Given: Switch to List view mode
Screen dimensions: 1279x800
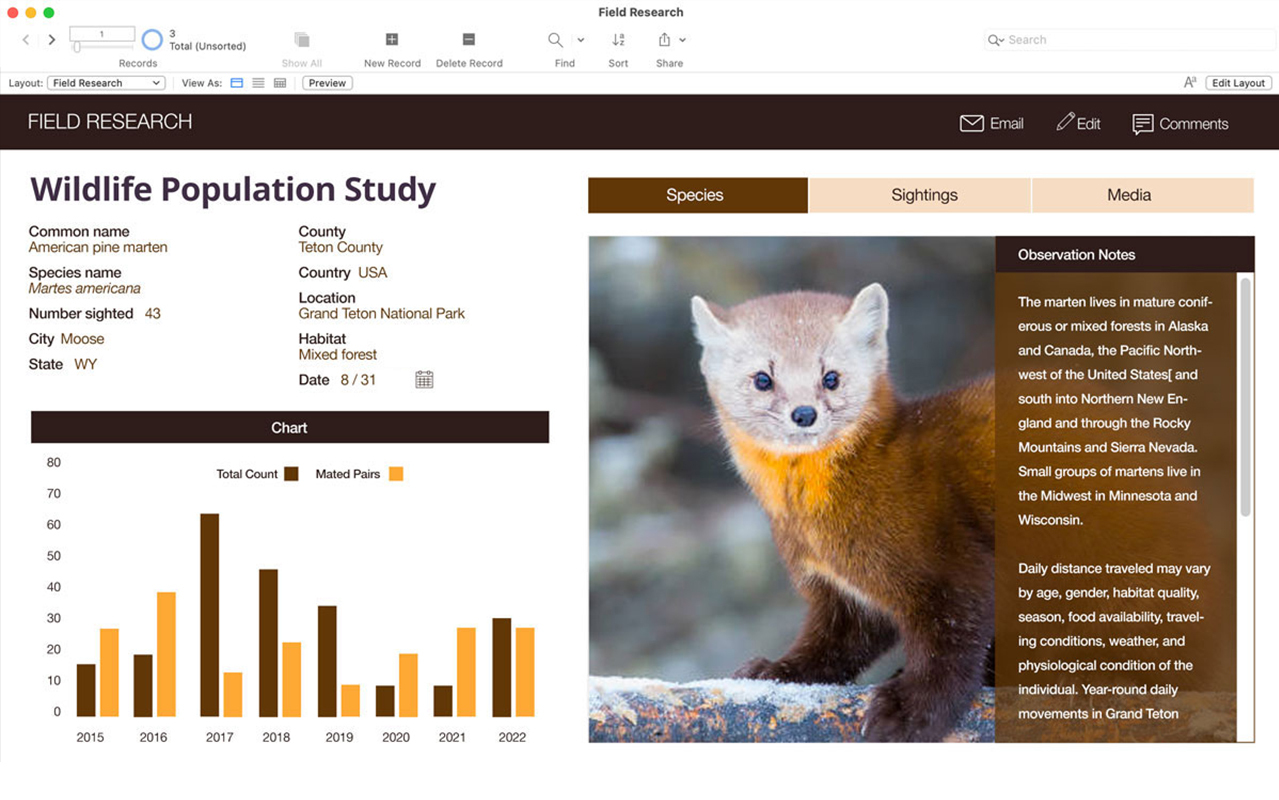Looking at the screenshot, I should (258, 83).
